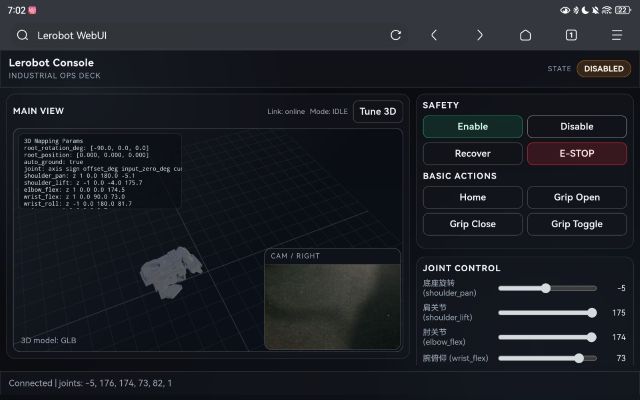
Task: Toggle the gripper with Grip Toggle
Action: click(x=577, y=224)
